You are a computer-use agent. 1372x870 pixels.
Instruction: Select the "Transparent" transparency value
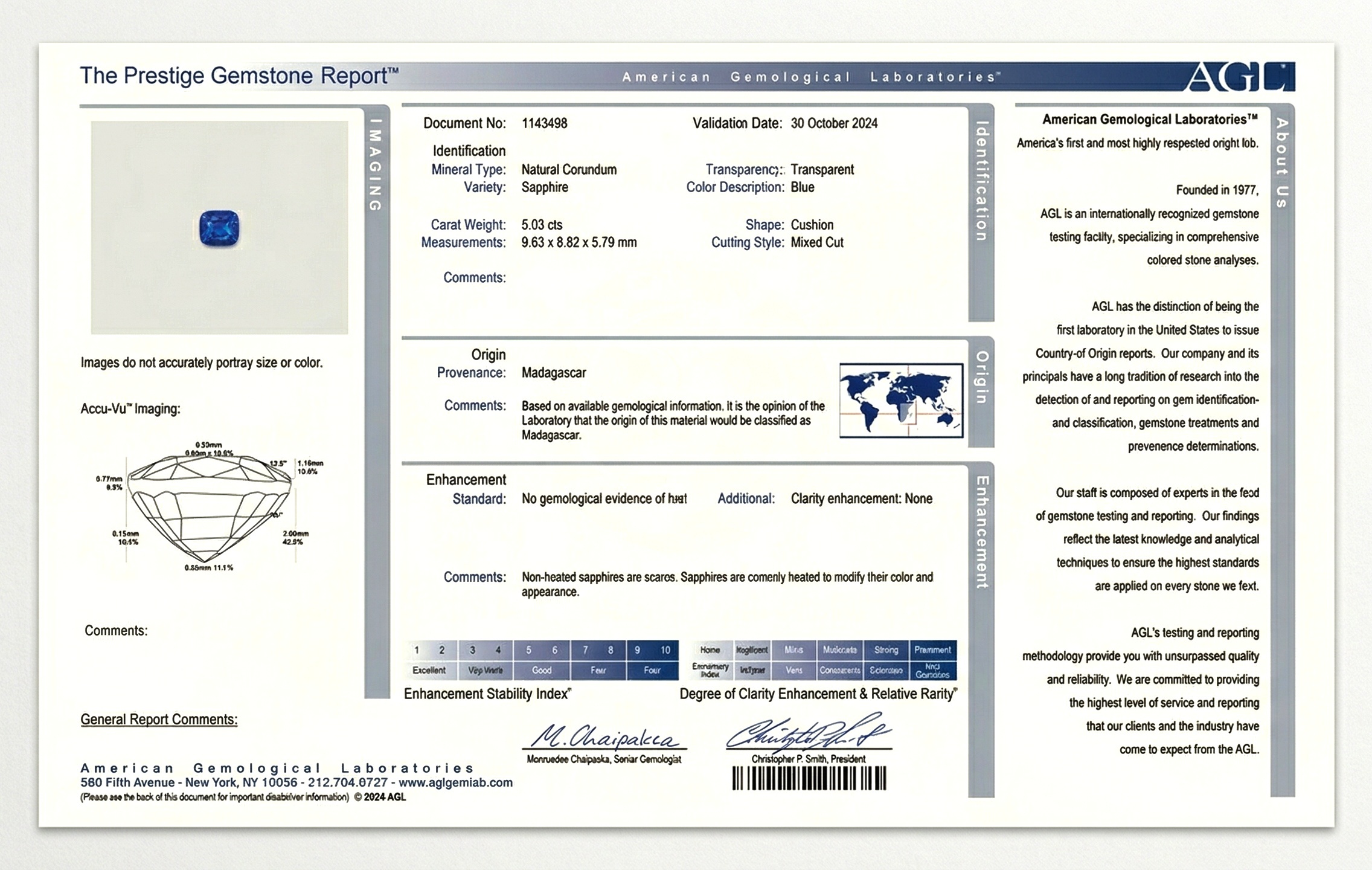[822, 170]
